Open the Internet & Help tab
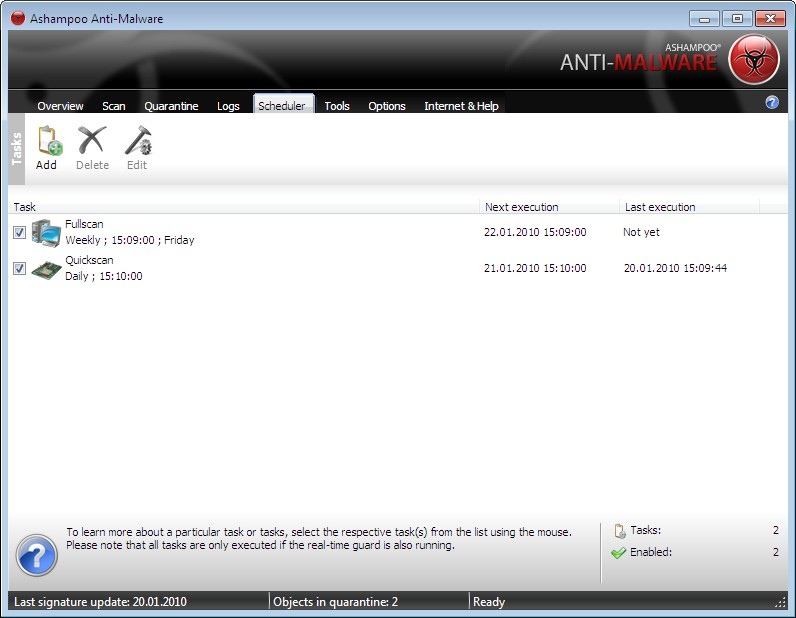The image size is (796, 618). pyautogui.click(x=461, y=106)
